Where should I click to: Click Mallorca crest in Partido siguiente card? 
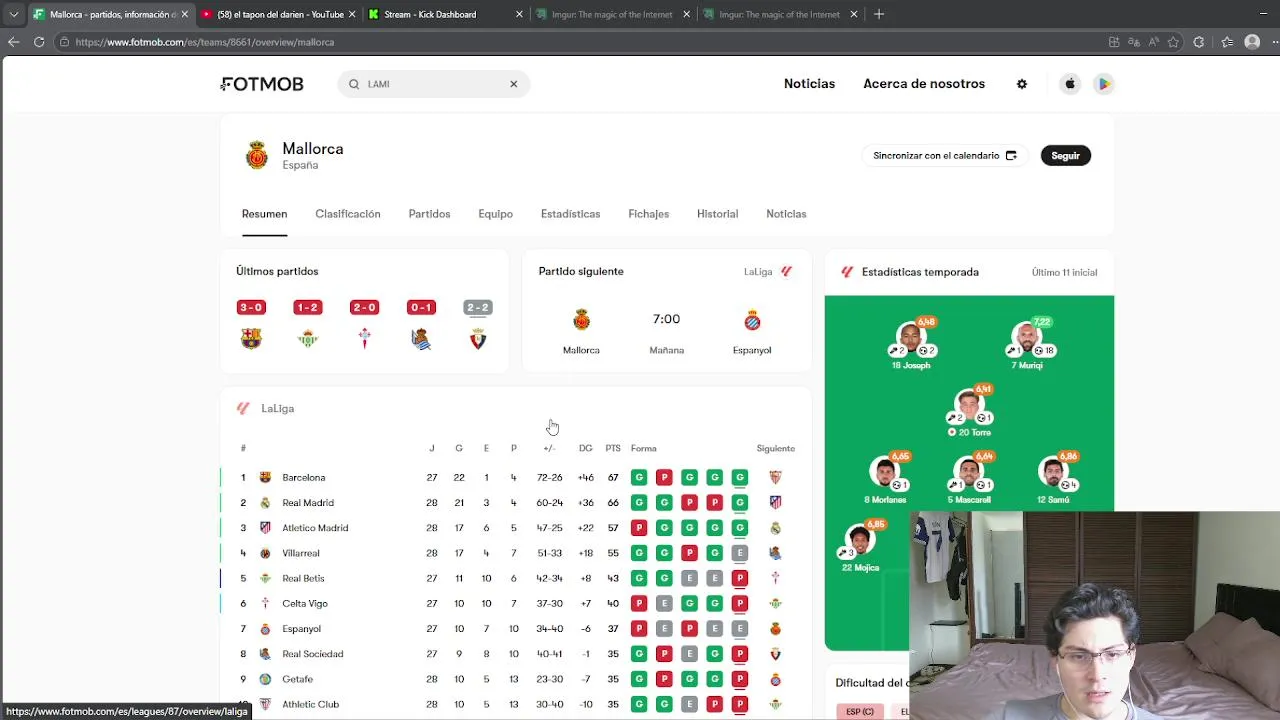point(581,320)
